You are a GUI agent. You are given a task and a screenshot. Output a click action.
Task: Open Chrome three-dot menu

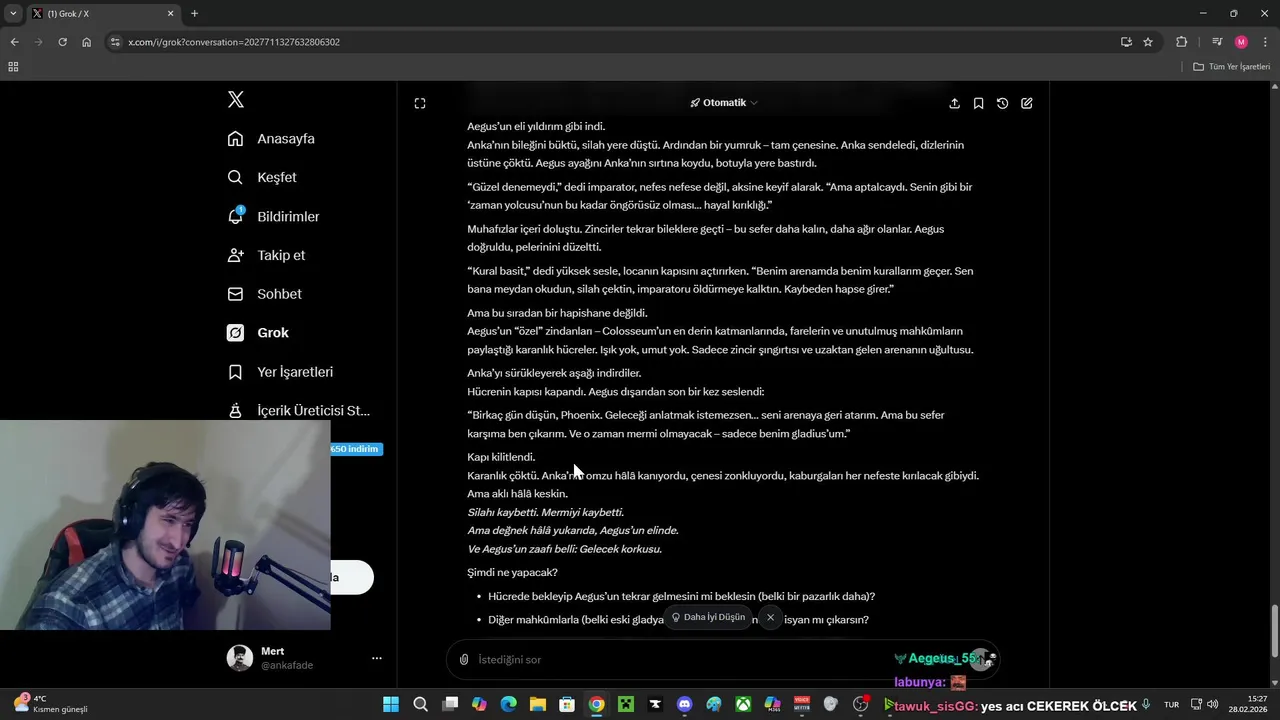[x=1265, y=42]
